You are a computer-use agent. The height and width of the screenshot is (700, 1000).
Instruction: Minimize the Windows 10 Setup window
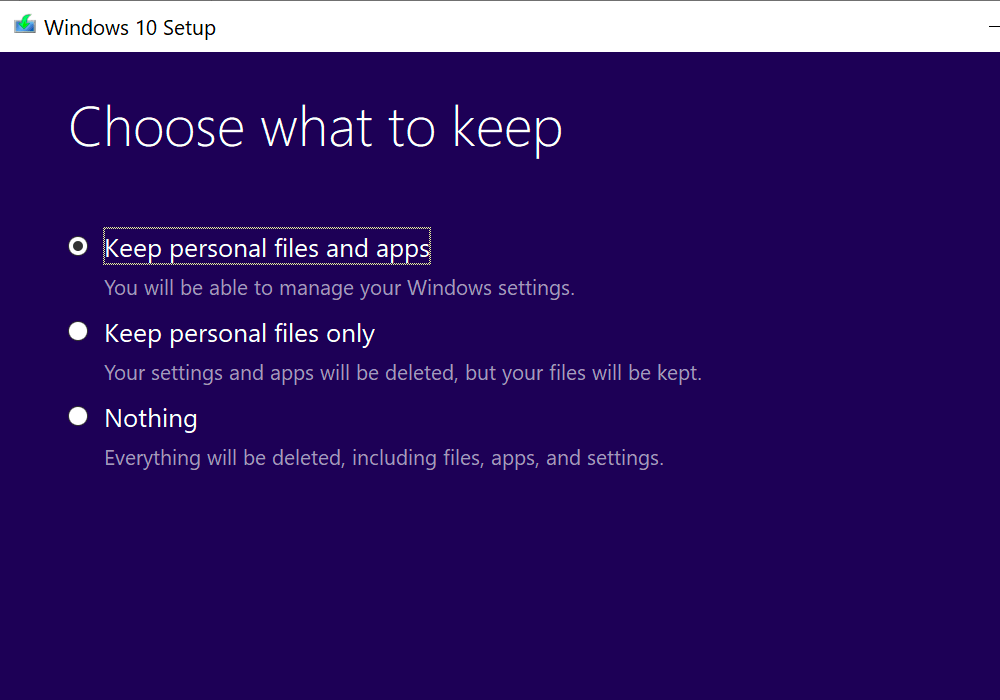[993, 27]
